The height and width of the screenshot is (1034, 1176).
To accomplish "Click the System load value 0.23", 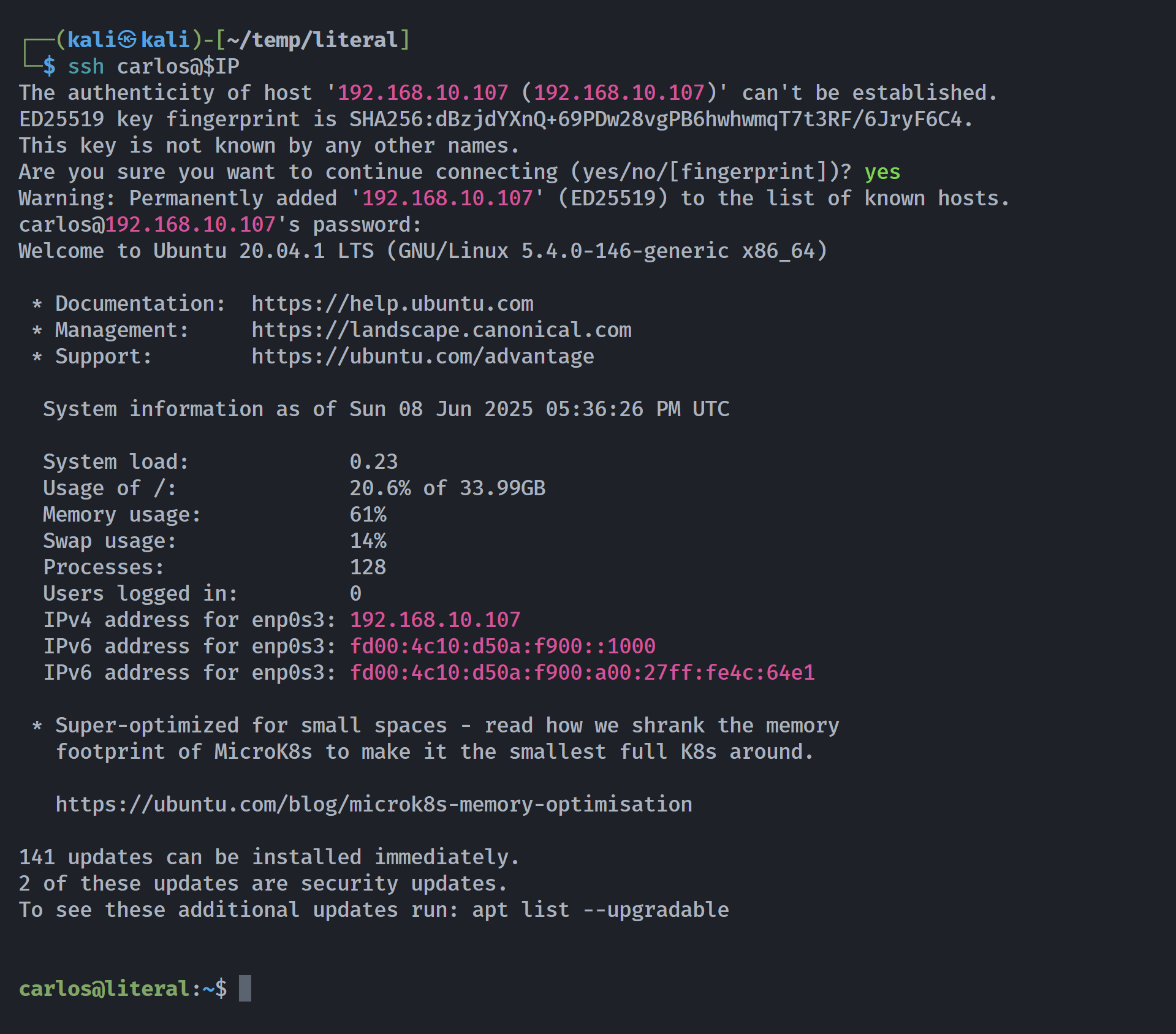I will click(374, 462).
